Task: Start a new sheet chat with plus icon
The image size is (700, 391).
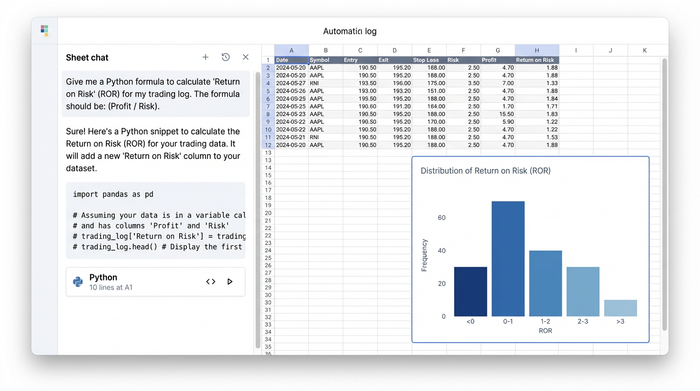Action: click(x=205, y=57)
